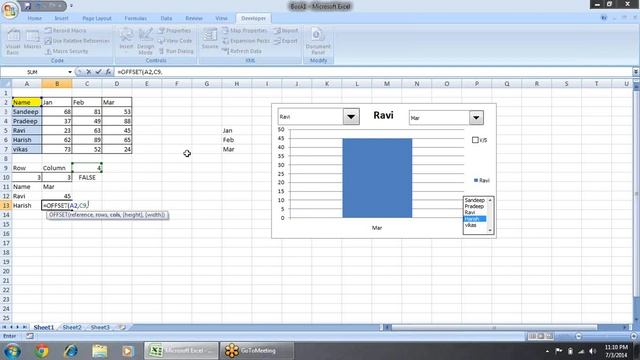Click into the formula bar
Image resolution: width=640 pixels, height=360 pixels.
[x=373, y=72]
